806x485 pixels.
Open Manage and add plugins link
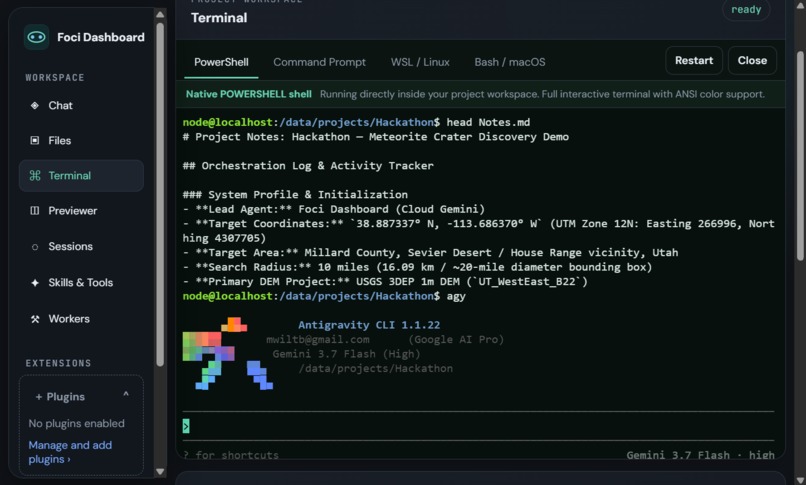coord(70,452)
